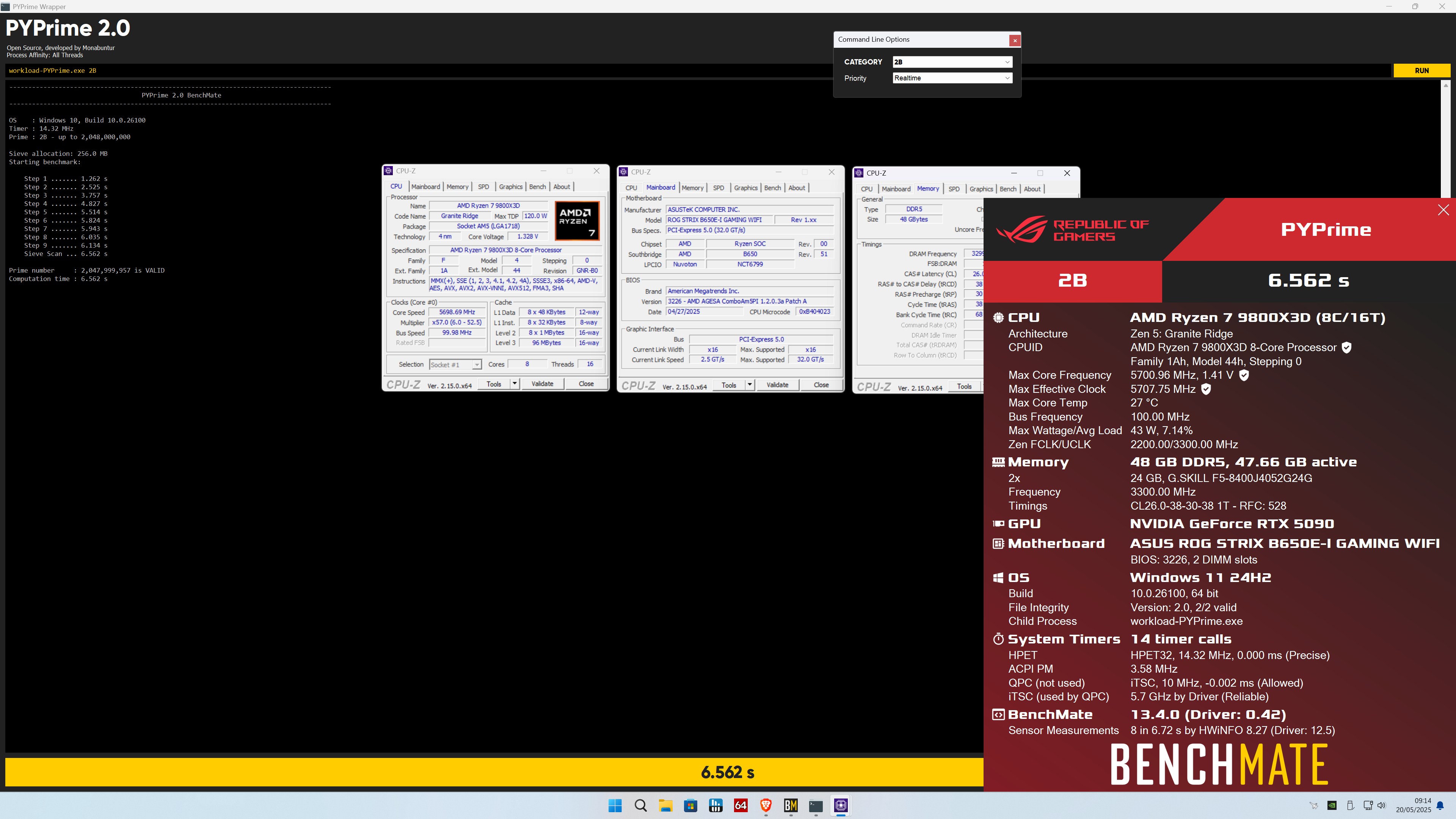This screenshot has height=819, width=1456.
Task: Click the Memory section icon in BenchMate
Action: (998, 462)
